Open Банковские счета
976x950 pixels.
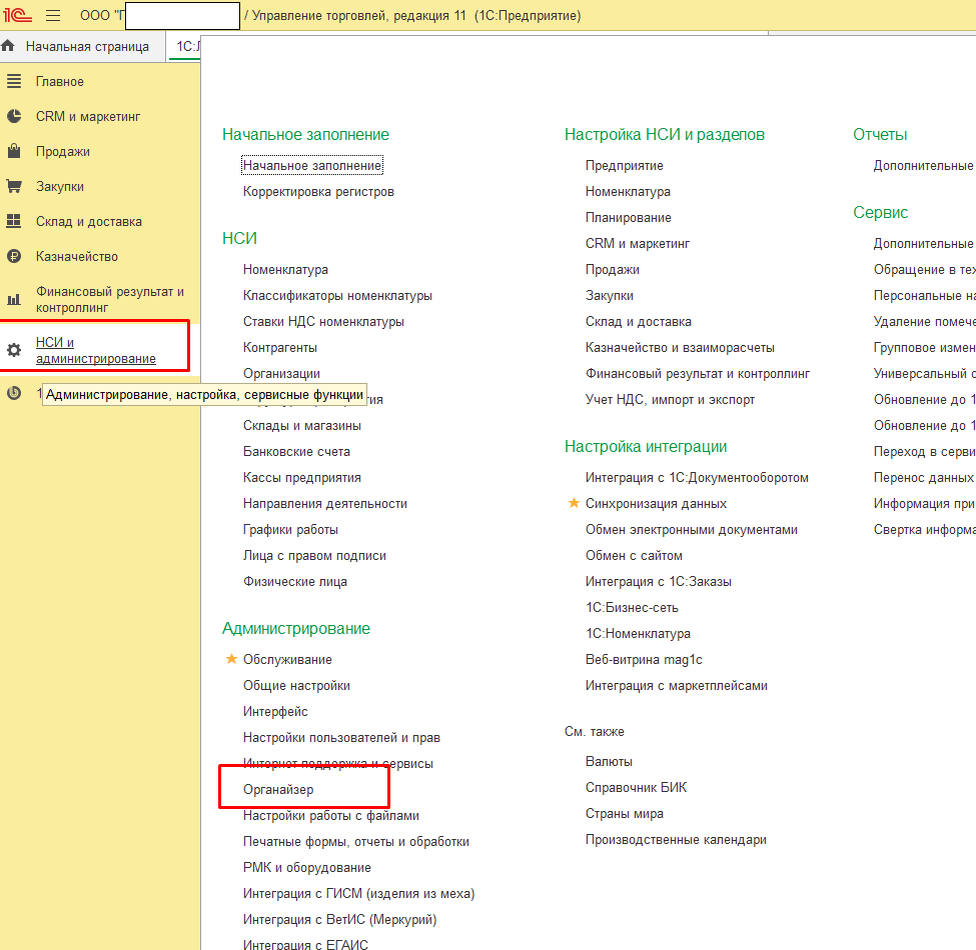tap(296, 451)
